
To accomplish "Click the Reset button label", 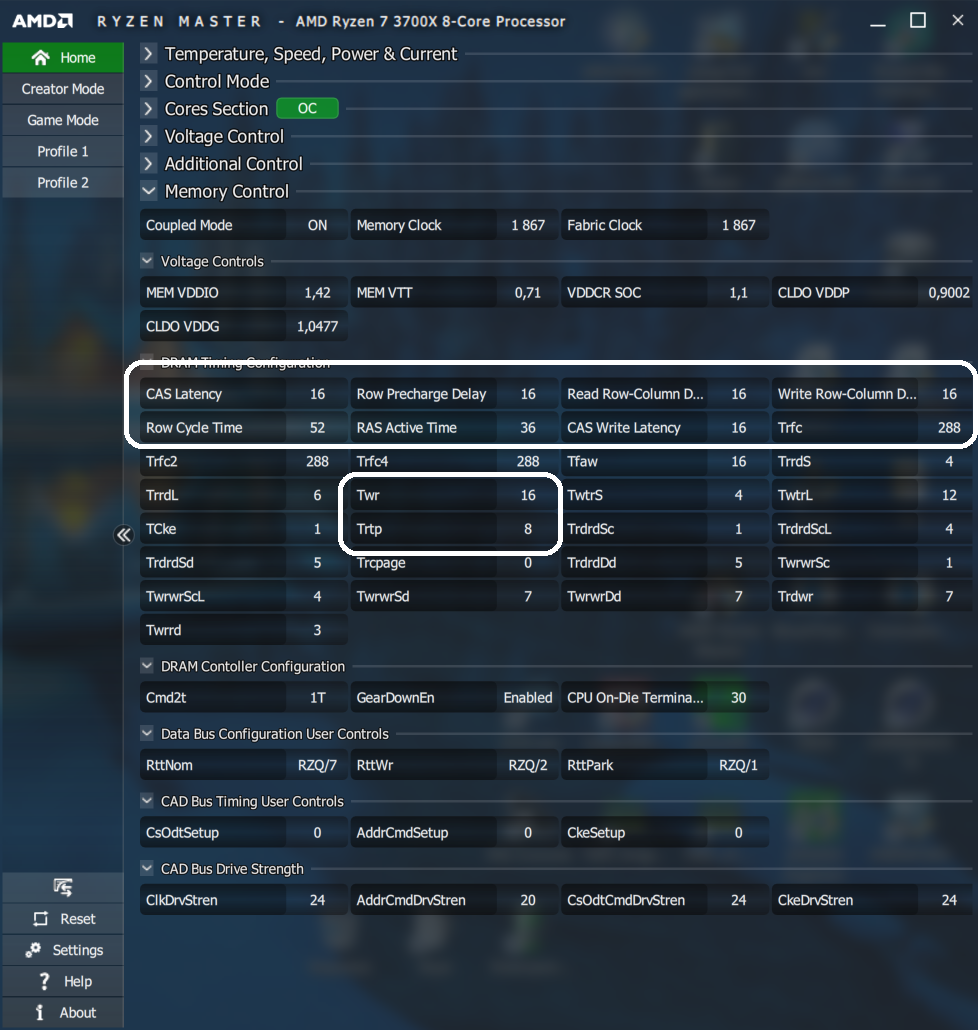I will pos(78,919).
